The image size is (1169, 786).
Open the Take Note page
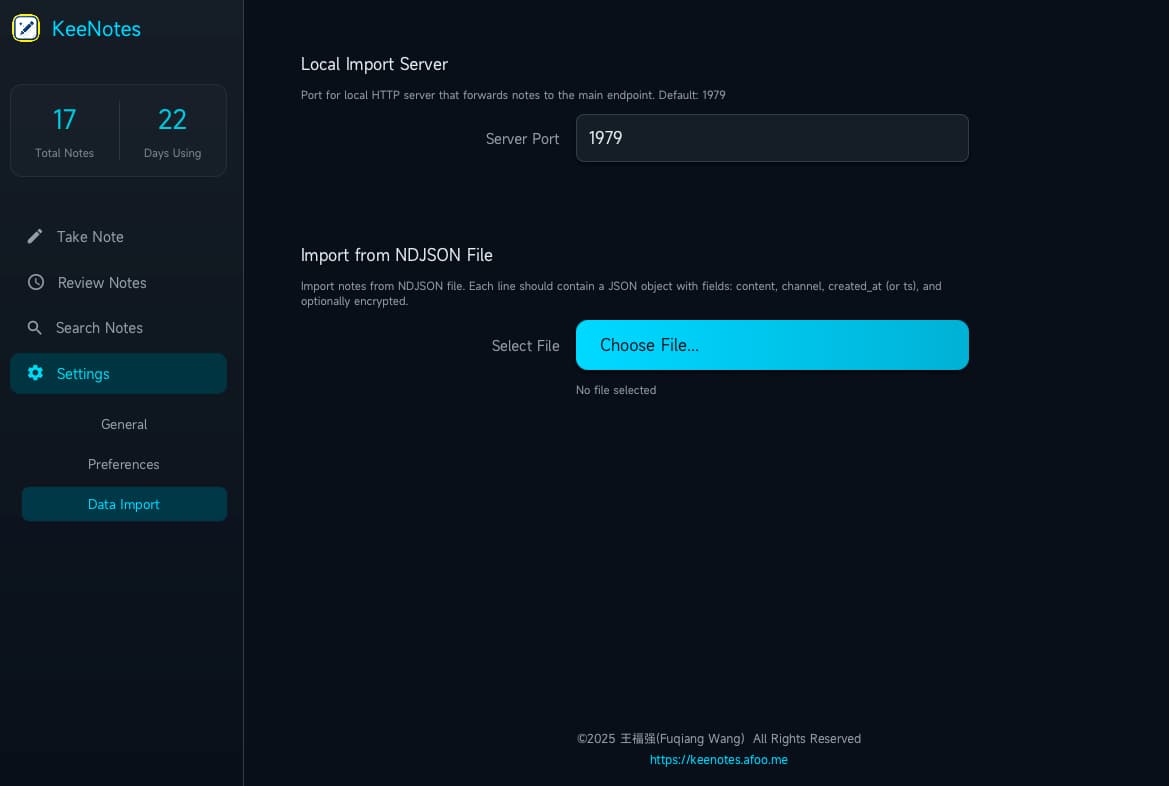click(x=90, y=237)
